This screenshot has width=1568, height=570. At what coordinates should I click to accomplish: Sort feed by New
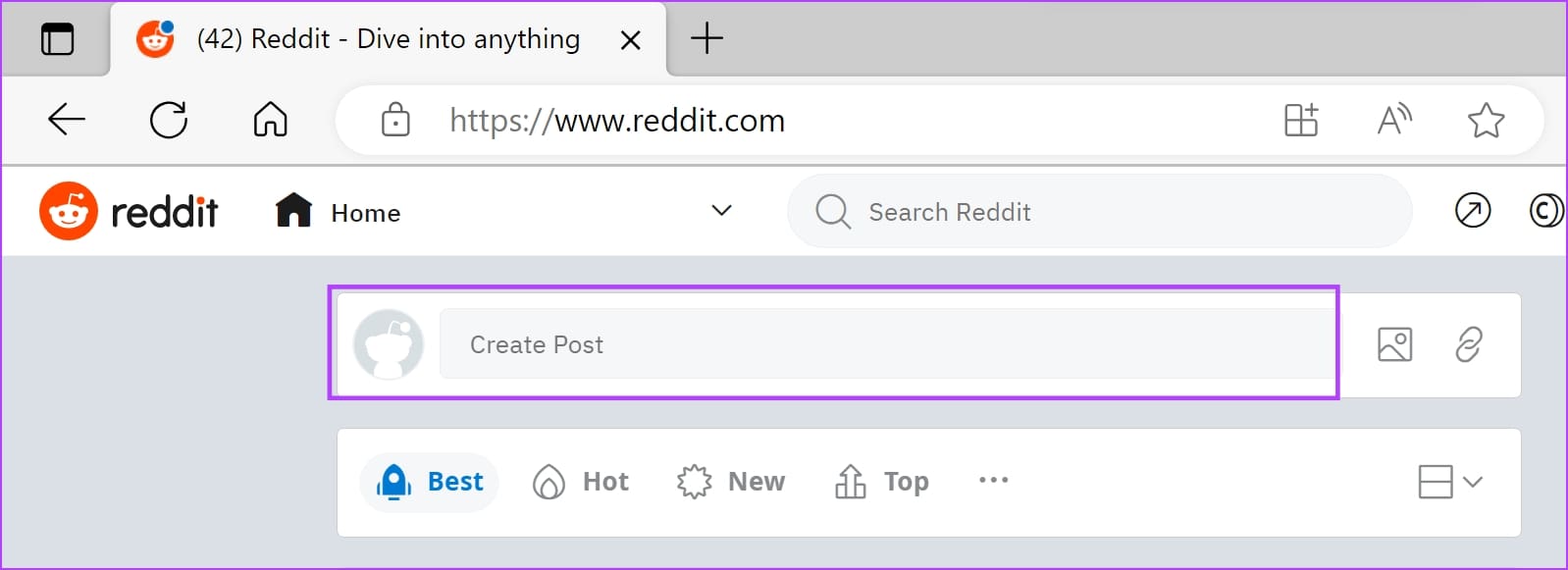click(x=731, y=482)
